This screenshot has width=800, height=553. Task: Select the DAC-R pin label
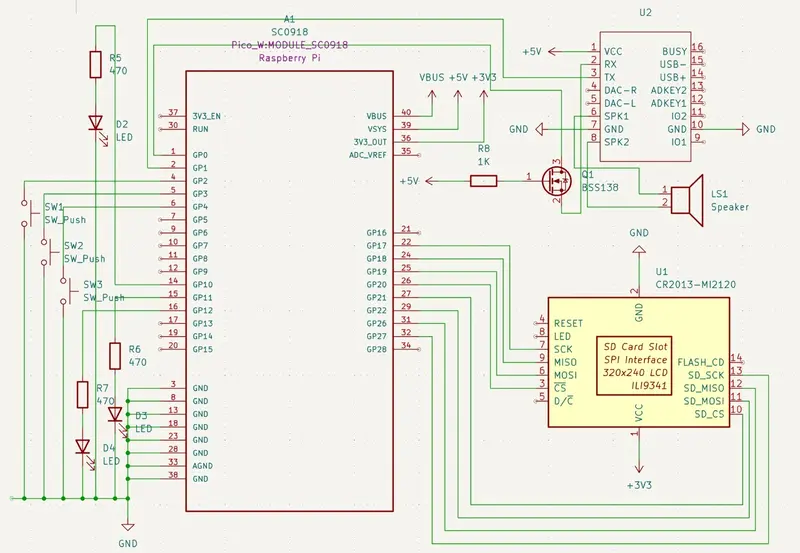coord(620,90)
